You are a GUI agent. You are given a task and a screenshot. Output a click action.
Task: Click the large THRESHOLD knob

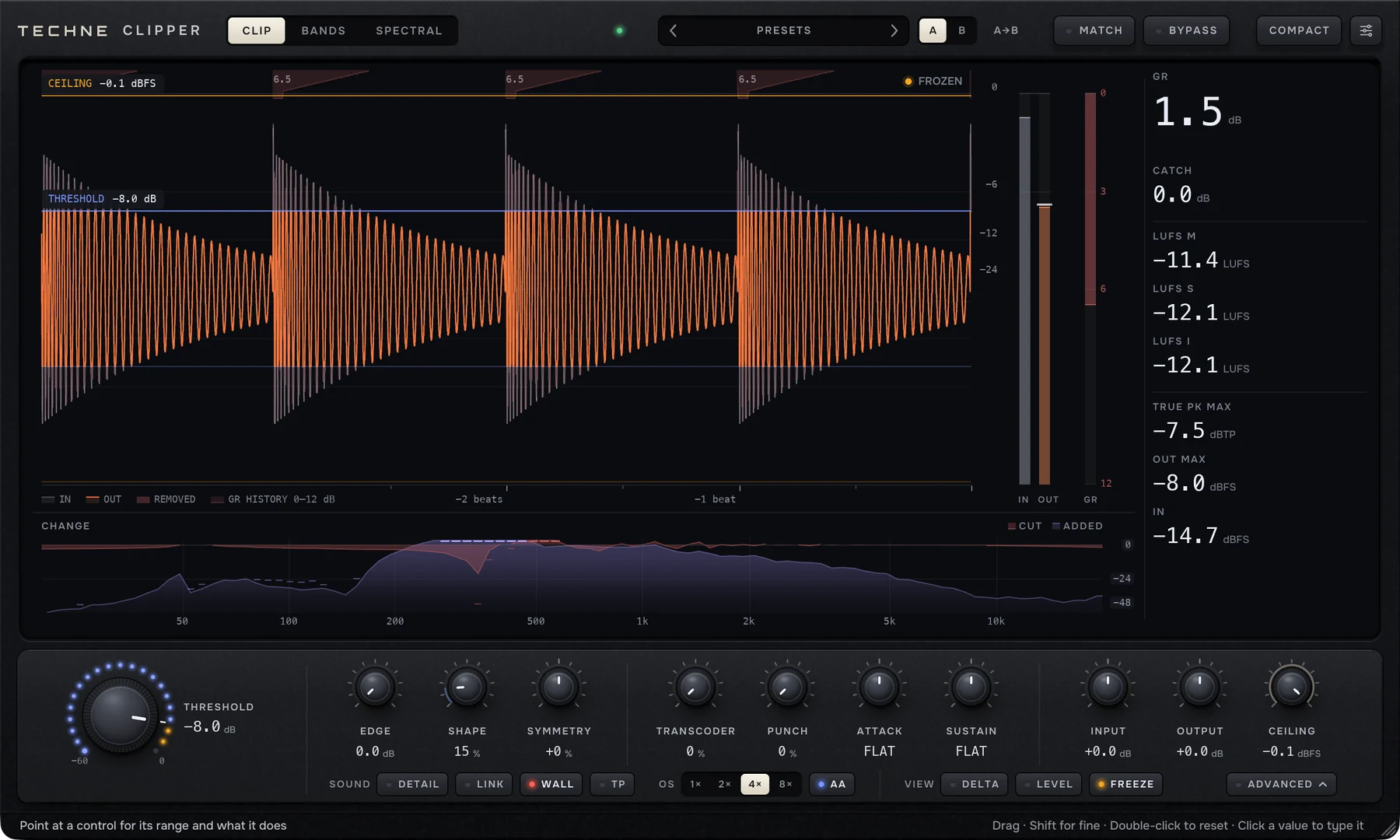(120, 715)
